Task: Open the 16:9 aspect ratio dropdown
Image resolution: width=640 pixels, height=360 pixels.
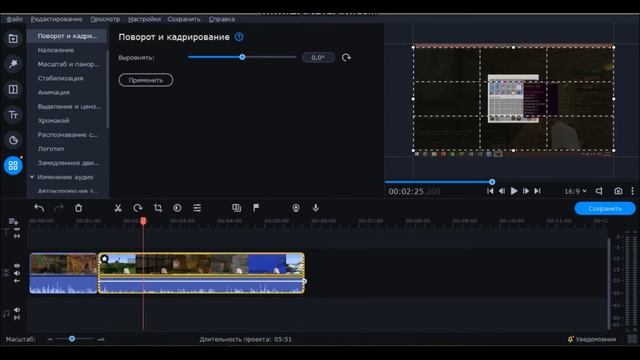Action: click(x=576, y=191)
